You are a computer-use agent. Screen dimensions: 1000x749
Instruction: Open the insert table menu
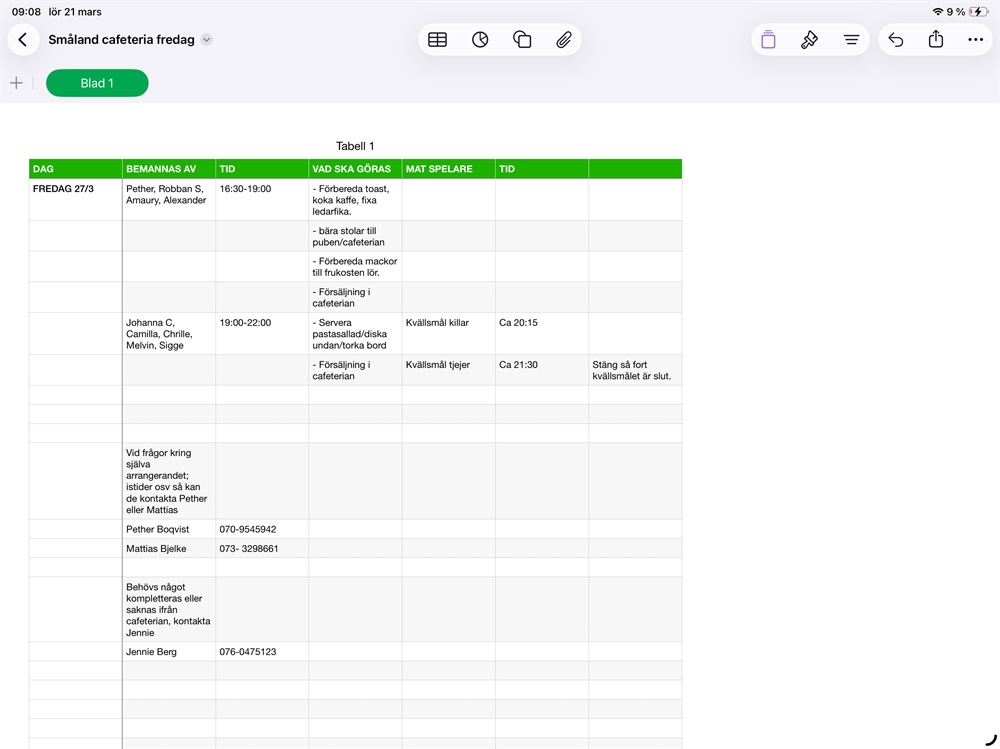pyautogui.click(x=437, y=40)
